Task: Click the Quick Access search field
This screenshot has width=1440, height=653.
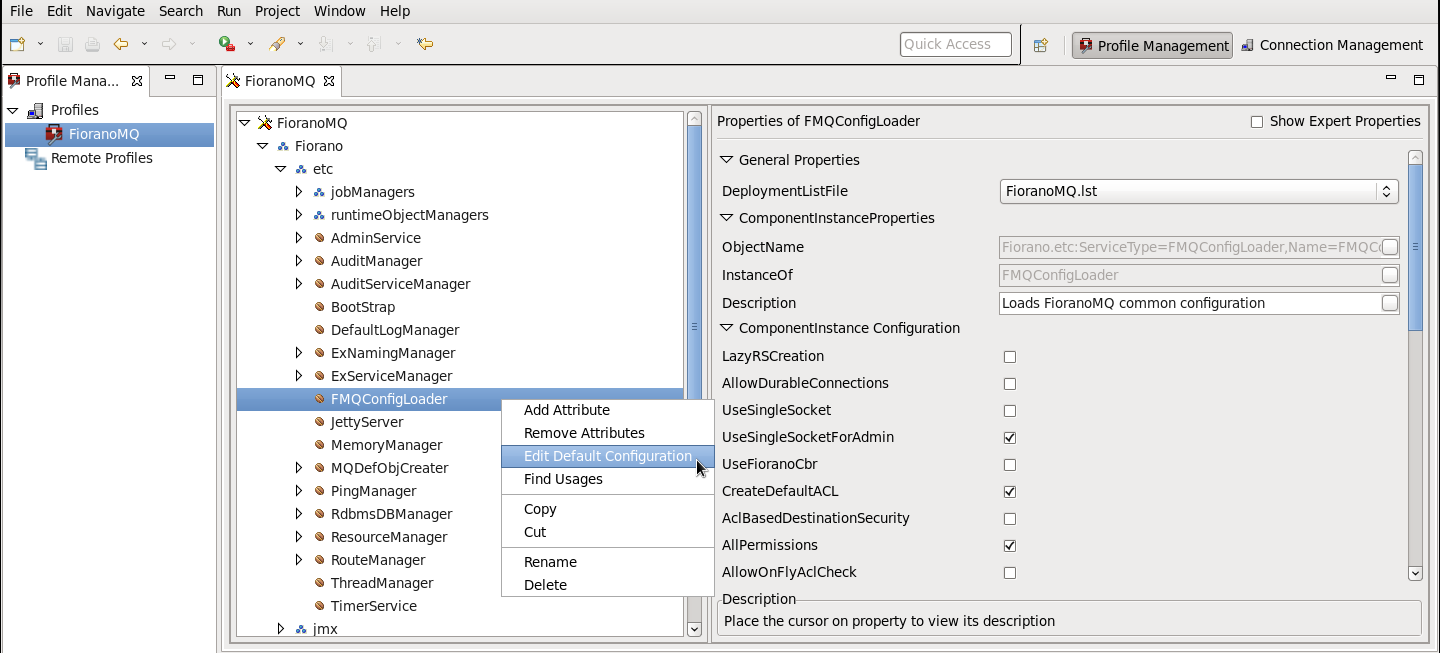Action: pyautogui.click(x=956, y=44)
